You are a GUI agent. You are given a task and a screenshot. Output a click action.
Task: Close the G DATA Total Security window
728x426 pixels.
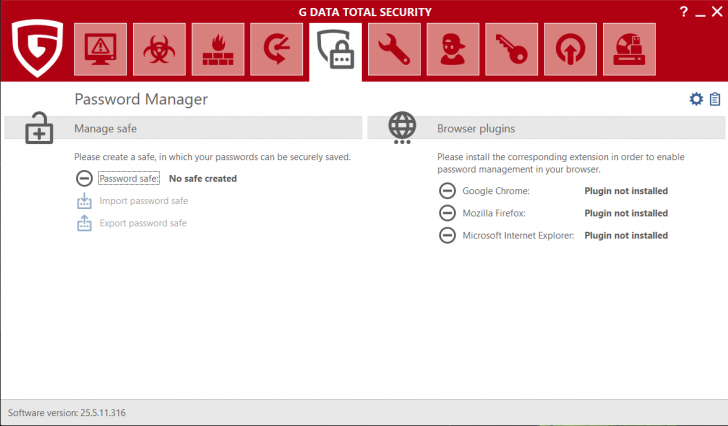click(717, 12)
